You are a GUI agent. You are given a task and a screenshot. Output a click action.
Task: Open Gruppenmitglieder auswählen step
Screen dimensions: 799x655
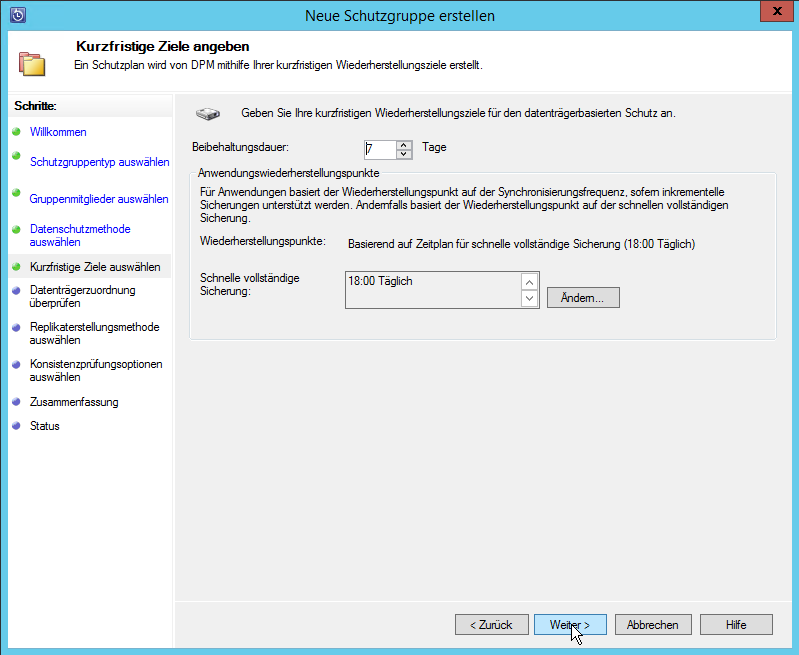tap(98, 199)
